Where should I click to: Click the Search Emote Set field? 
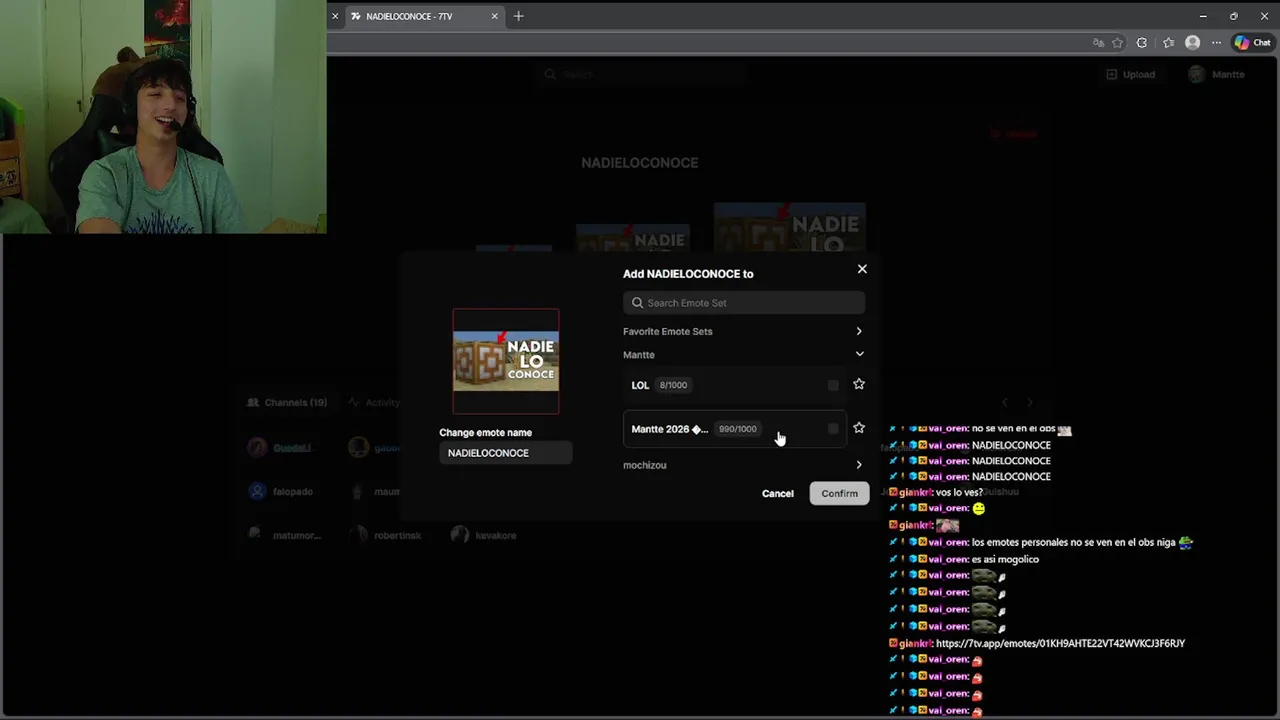click(x=744, y=303)
